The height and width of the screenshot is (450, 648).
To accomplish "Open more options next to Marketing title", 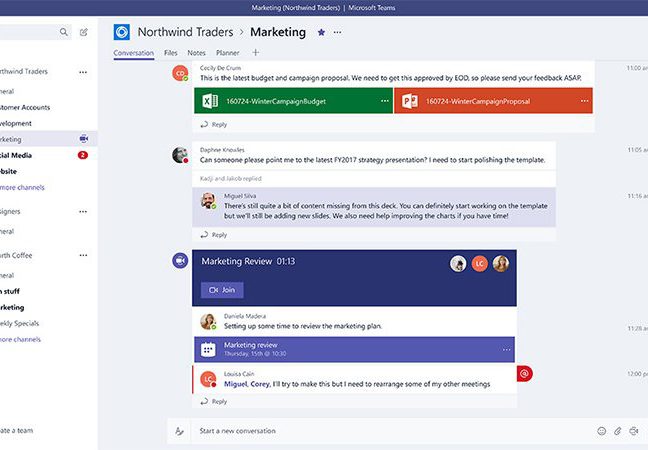I will (338, 32).
